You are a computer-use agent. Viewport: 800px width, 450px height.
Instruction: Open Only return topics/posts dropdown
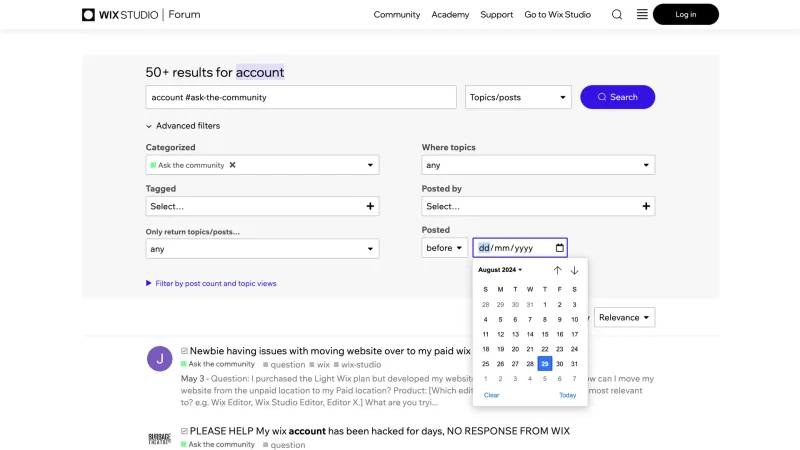[x=262, y=249]
